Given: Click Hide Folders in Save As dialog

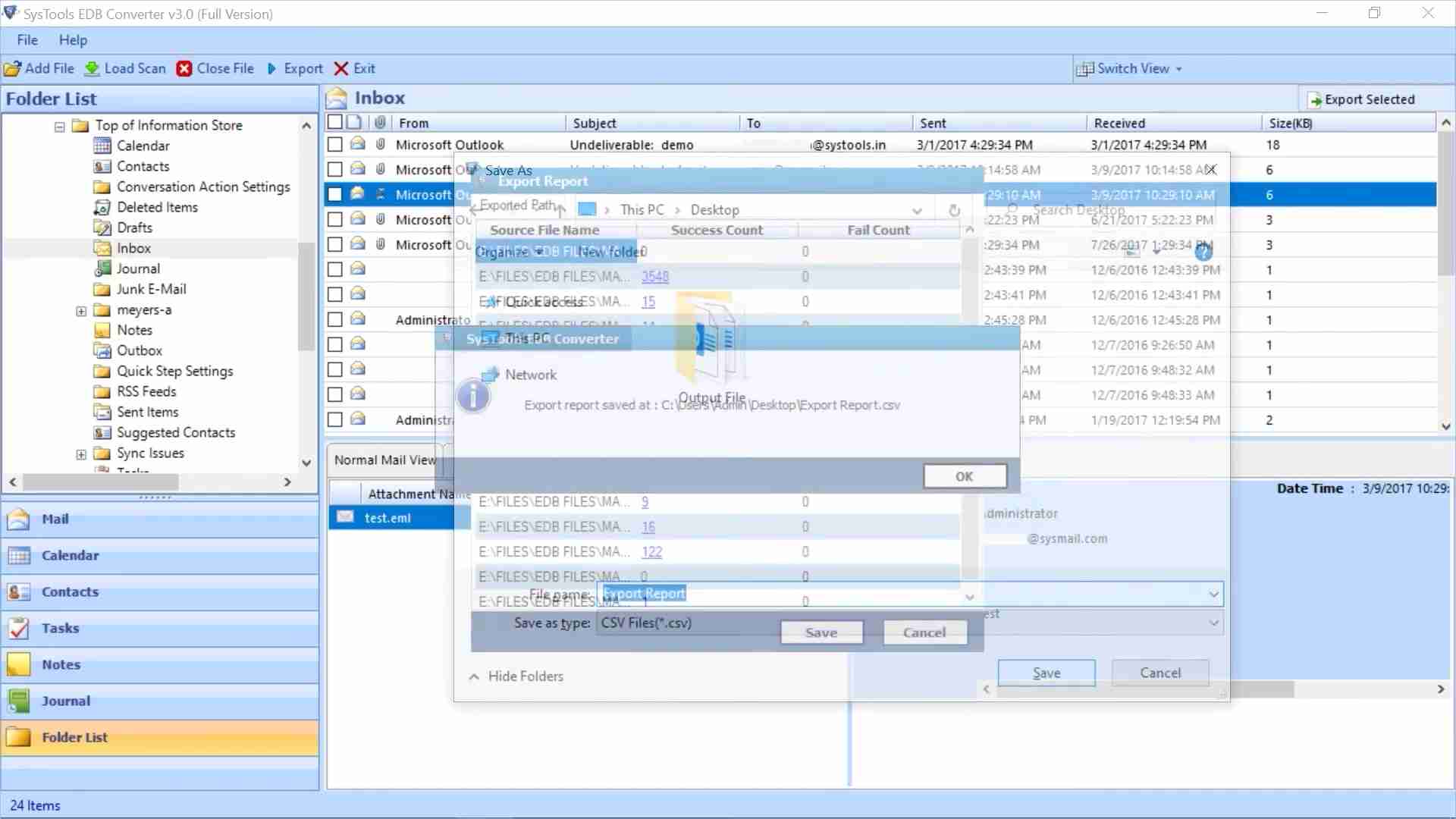Looking at the screenshot, I should pyautogui.click(x=515, y=676).
